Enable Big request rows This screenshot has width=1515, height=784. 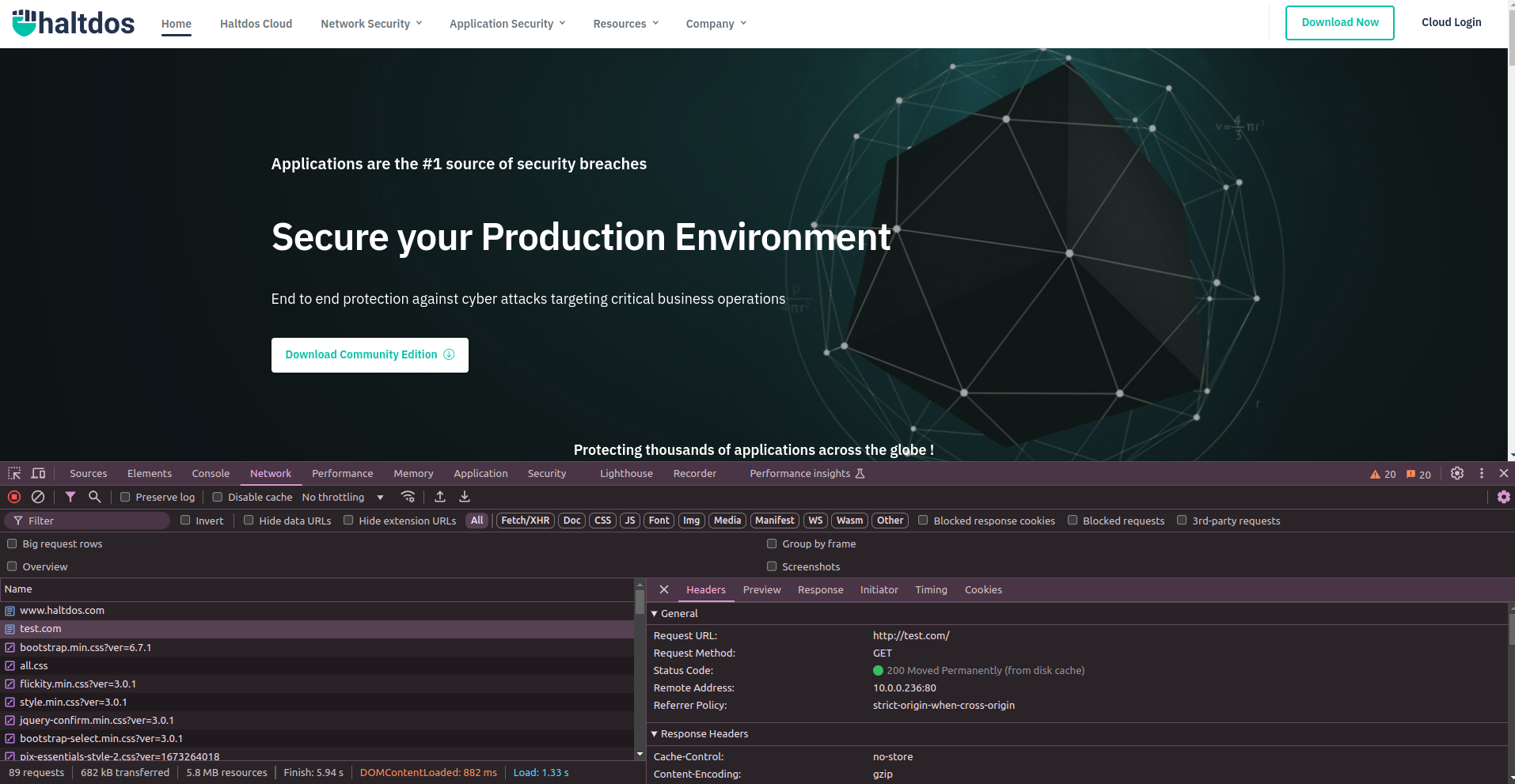tap(12, 543)
